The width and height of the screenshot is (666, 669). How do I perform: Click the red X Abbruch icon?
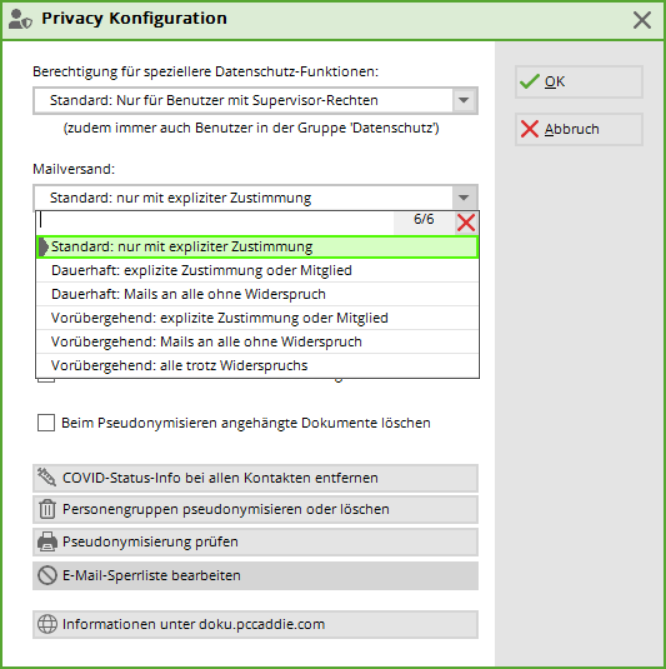[529, 129]
